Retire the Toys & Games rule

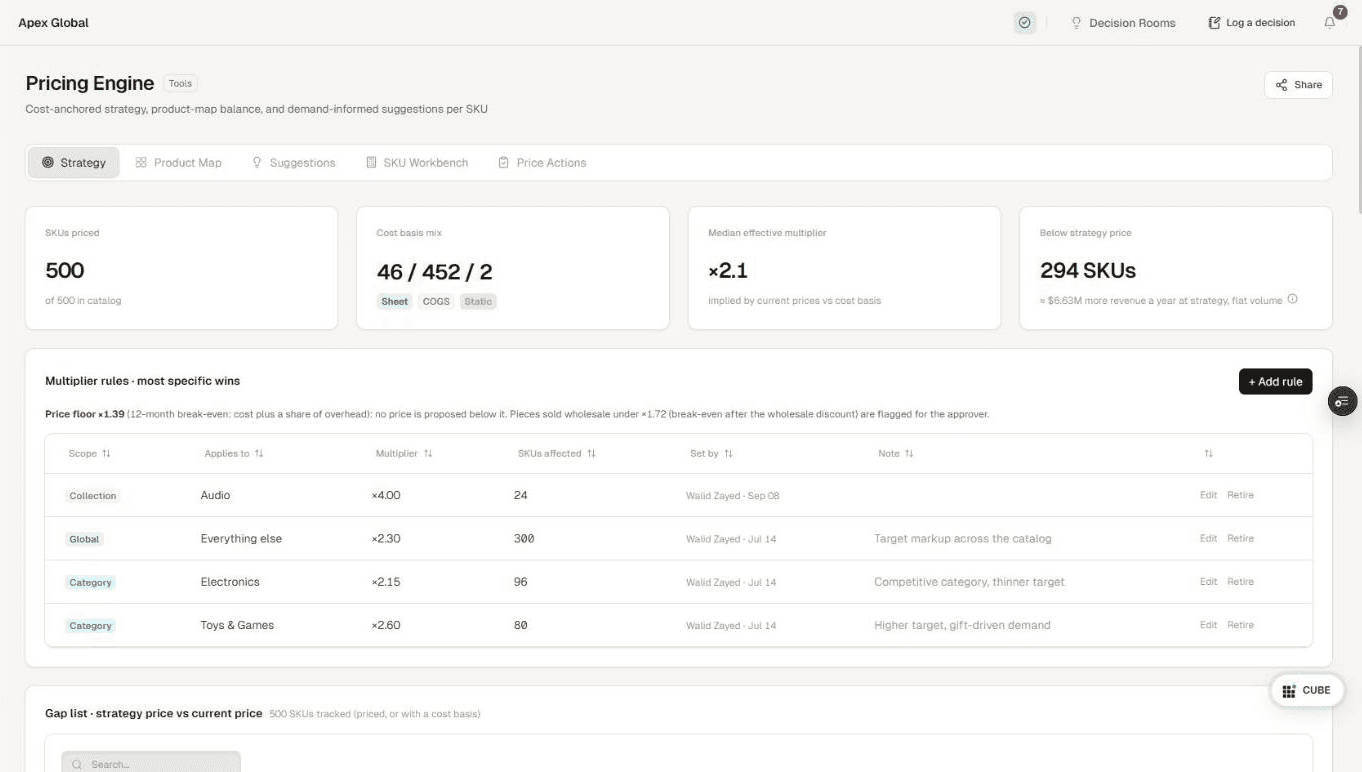[x=1240, y=625]
